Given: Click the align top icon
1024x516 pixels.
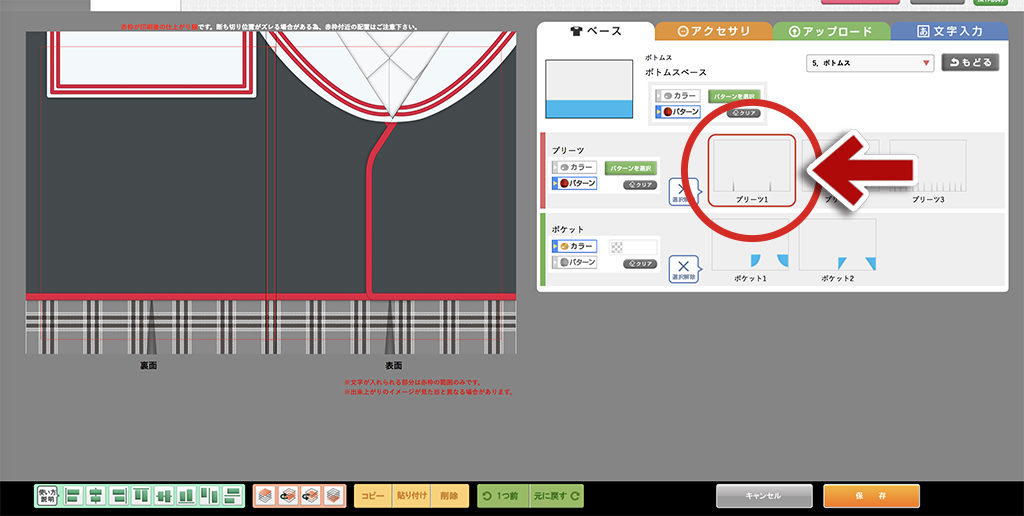Looking at the screenshot, I should pos(141,495).
